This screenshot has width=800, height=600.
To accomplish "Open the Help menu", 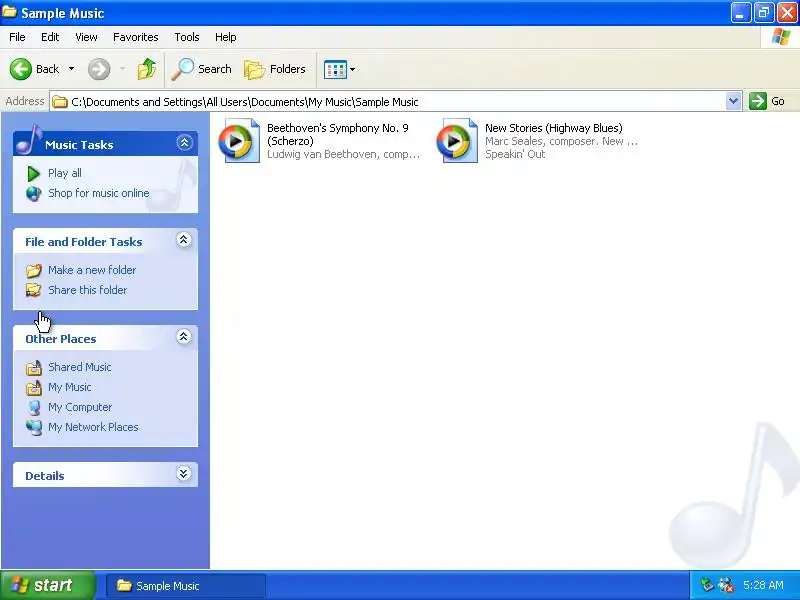I will [x=226, y=37].
